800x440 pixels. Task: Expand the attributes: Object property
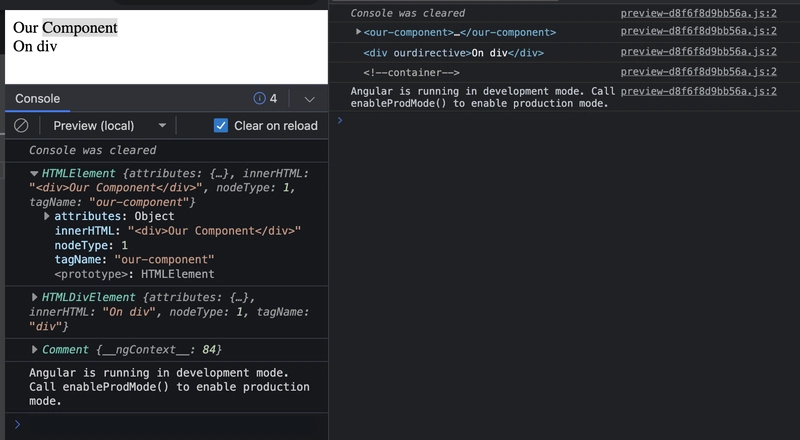(47, 216)
